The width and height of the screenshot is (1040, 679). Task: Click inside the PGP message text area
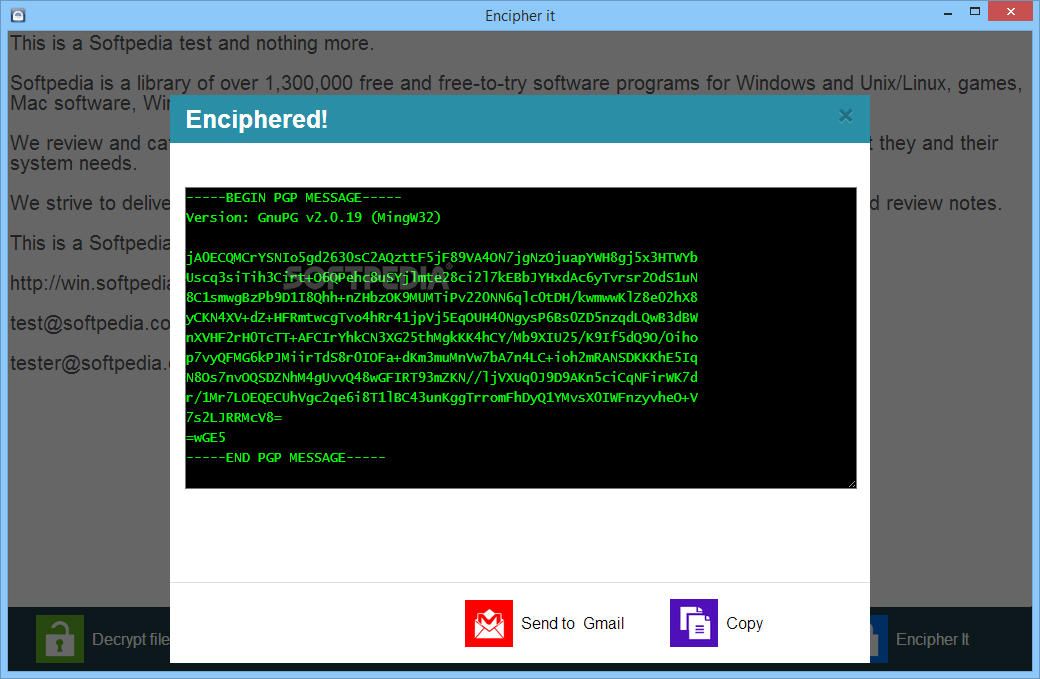pos(521,338)
